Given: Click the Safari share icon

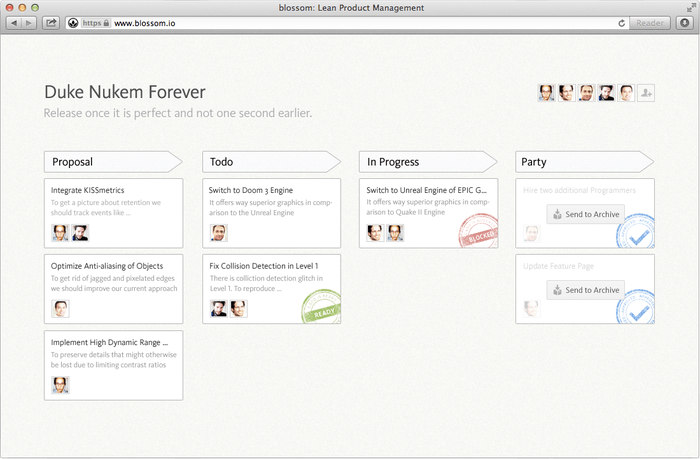Looking at the screenshot, I should point(51,22).
